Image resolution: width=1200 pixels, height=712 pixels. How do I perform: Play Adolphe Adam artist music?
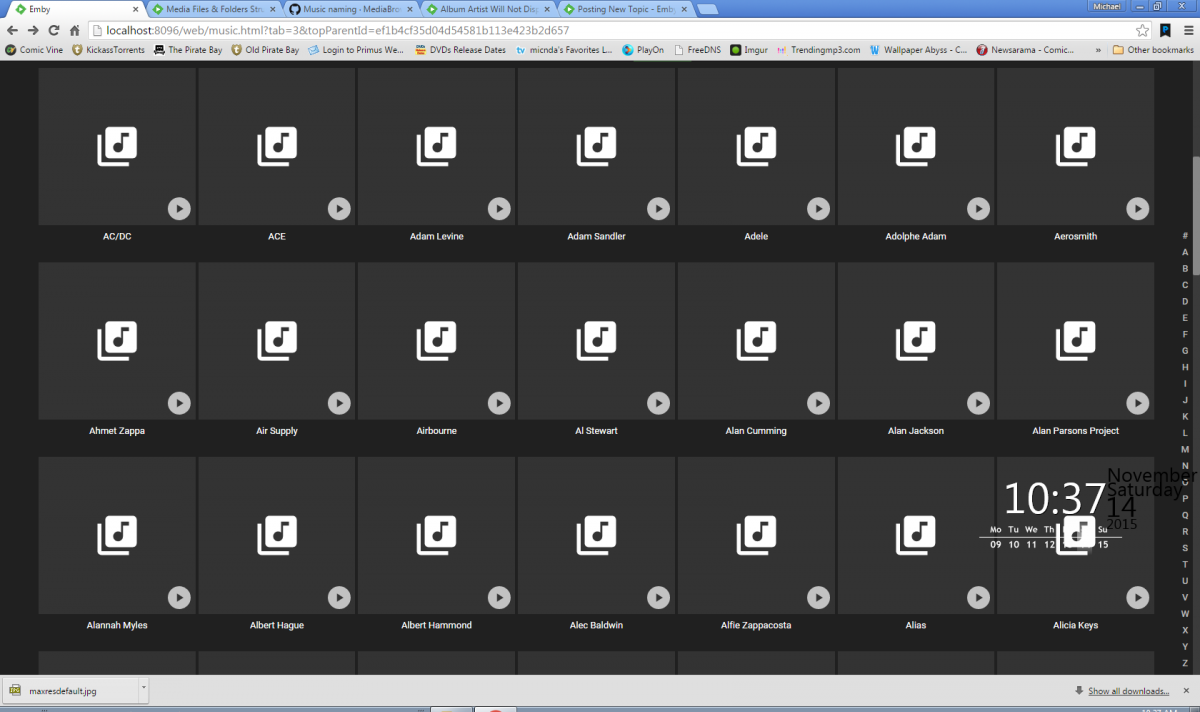click(x=978, y=208)
